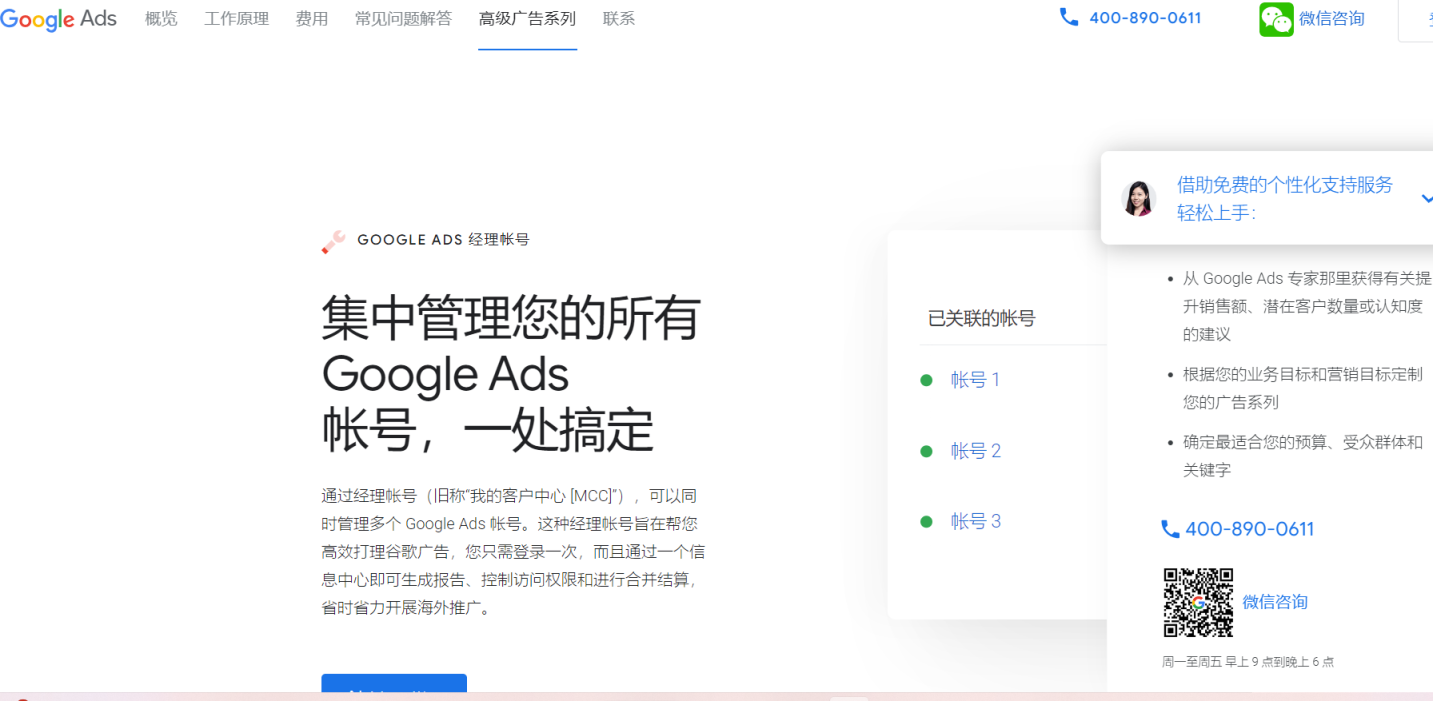
Task: Switch to the 概览 tab
Action: pyautogui.click(x=160, y=17)
